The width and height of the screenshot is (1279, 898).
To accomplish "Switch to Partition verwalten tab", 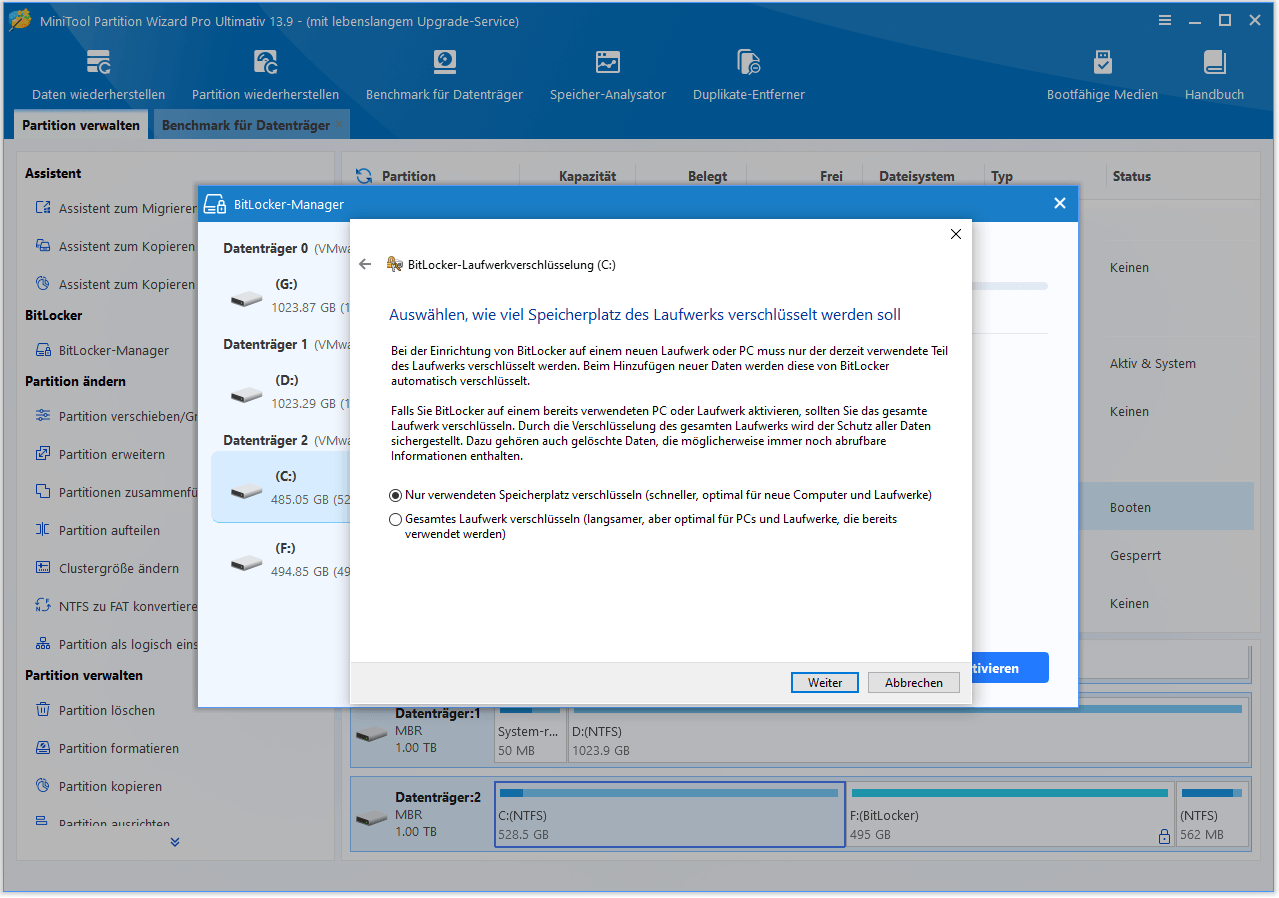I will click(x=81, y=125).
